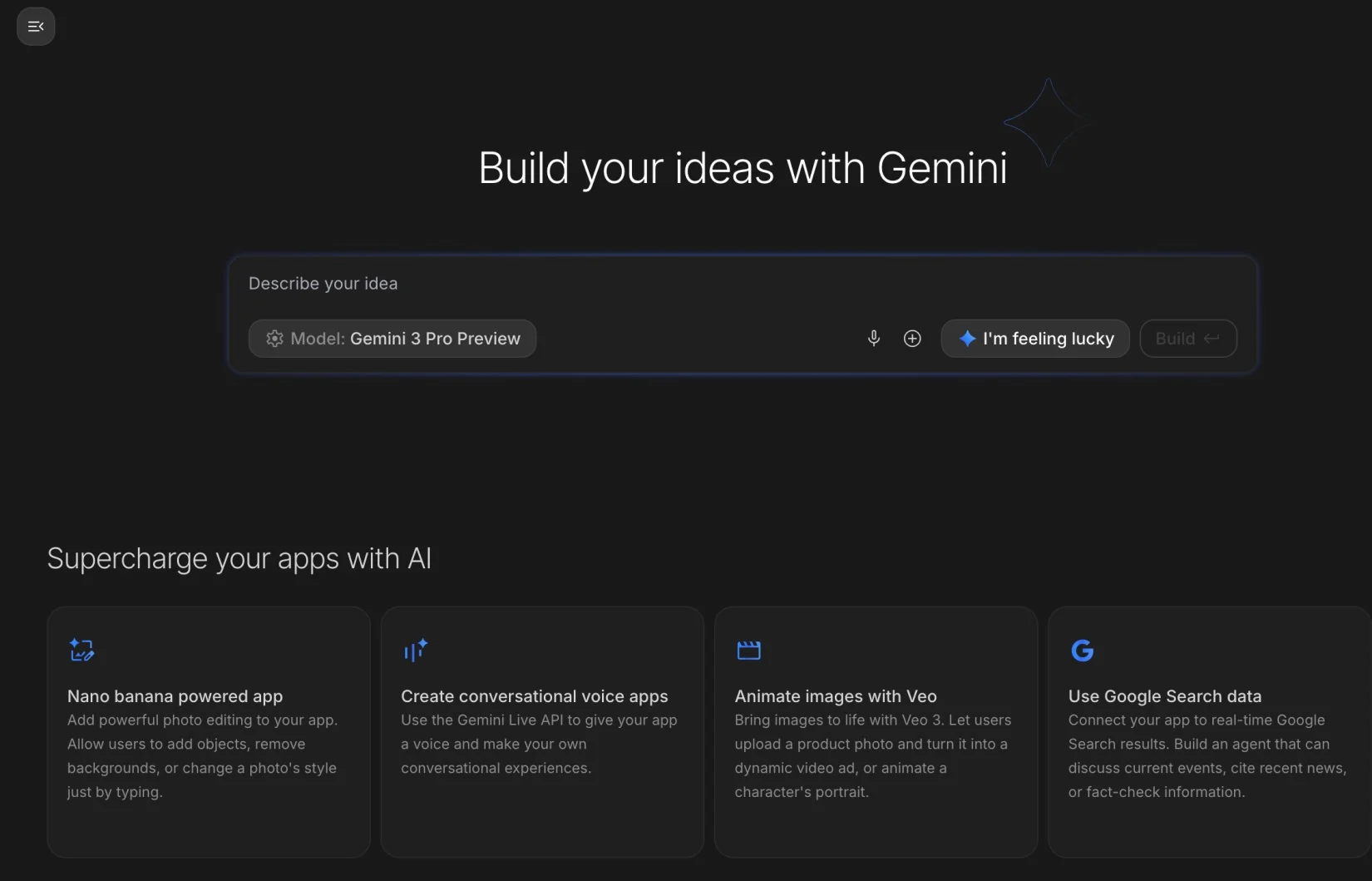
Task: Click the conversational voice apps sparkle icon
Action: click(x=415, y=650)
